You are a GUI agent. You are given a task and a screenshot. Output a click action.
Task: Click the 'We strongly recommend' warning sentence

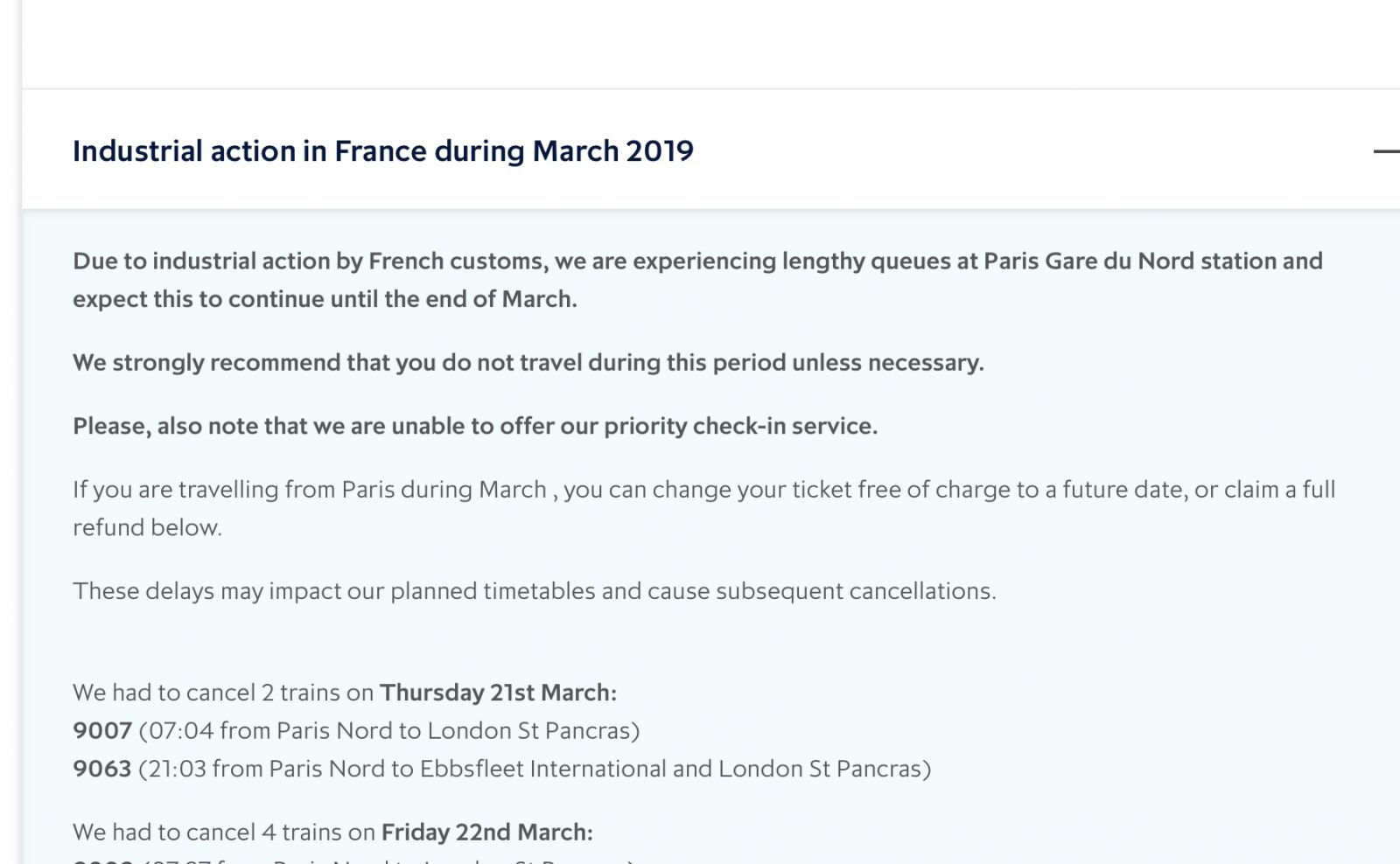pyautogui.click(x=528, y=363)
